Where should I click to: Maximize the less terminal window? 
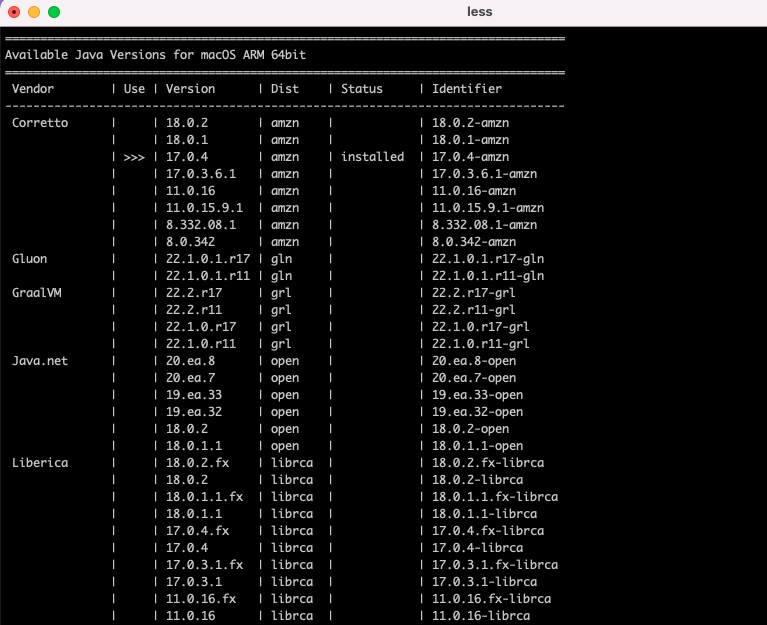click(54, 12)
